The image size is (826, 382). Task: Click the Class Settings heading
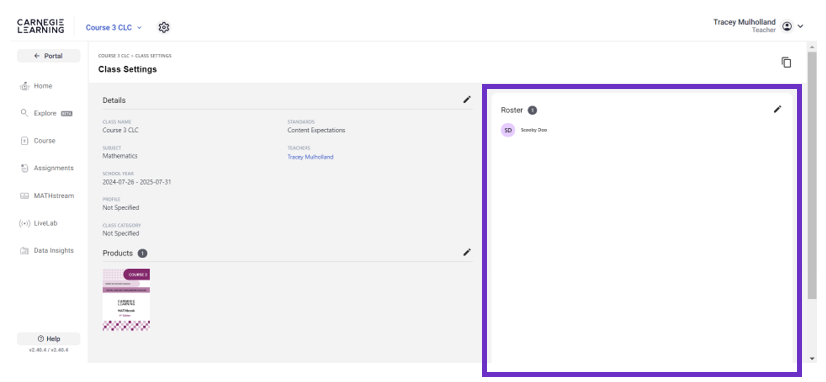coord(127,69)
